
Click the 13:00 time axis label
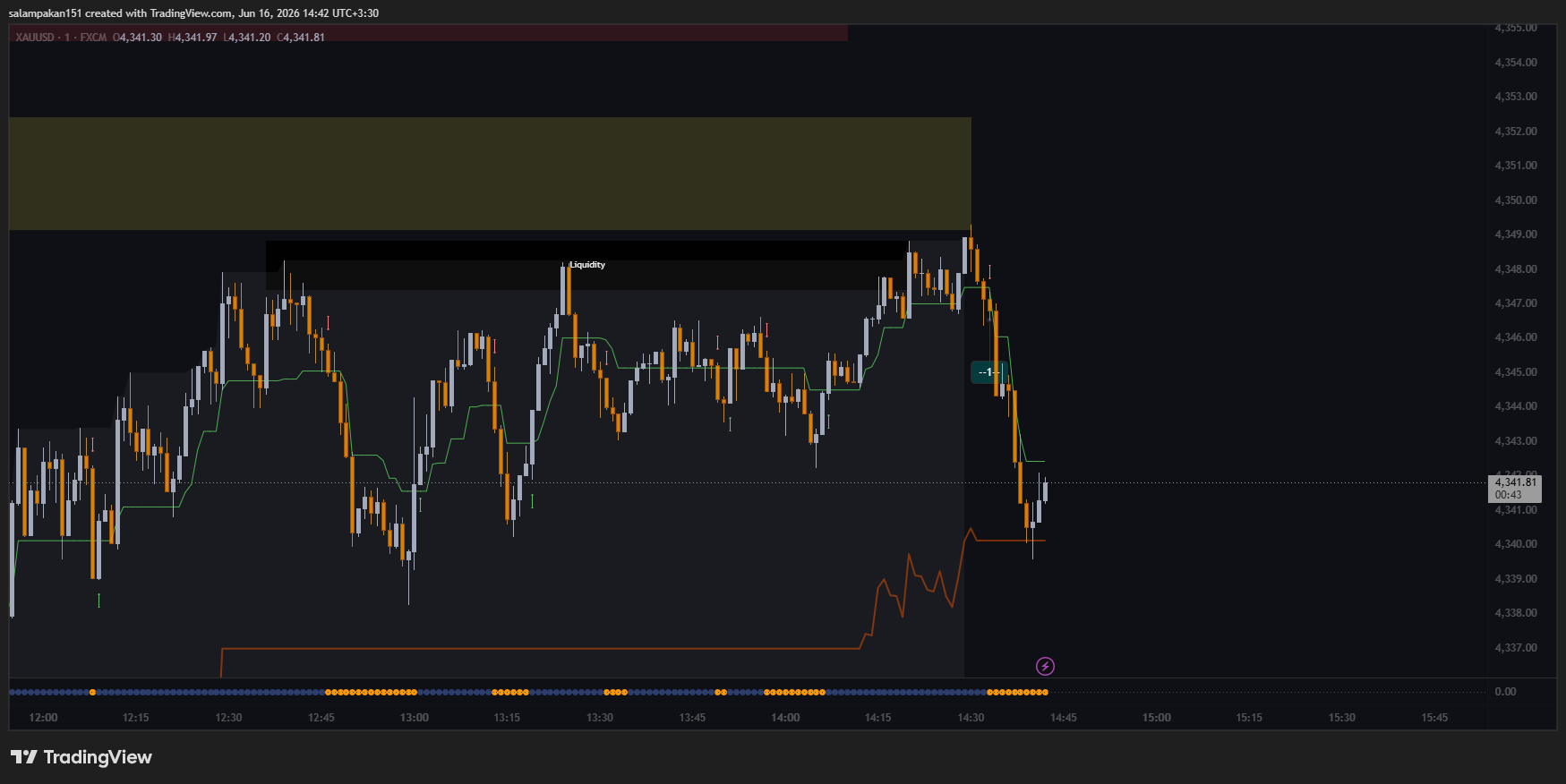point(415,718)
